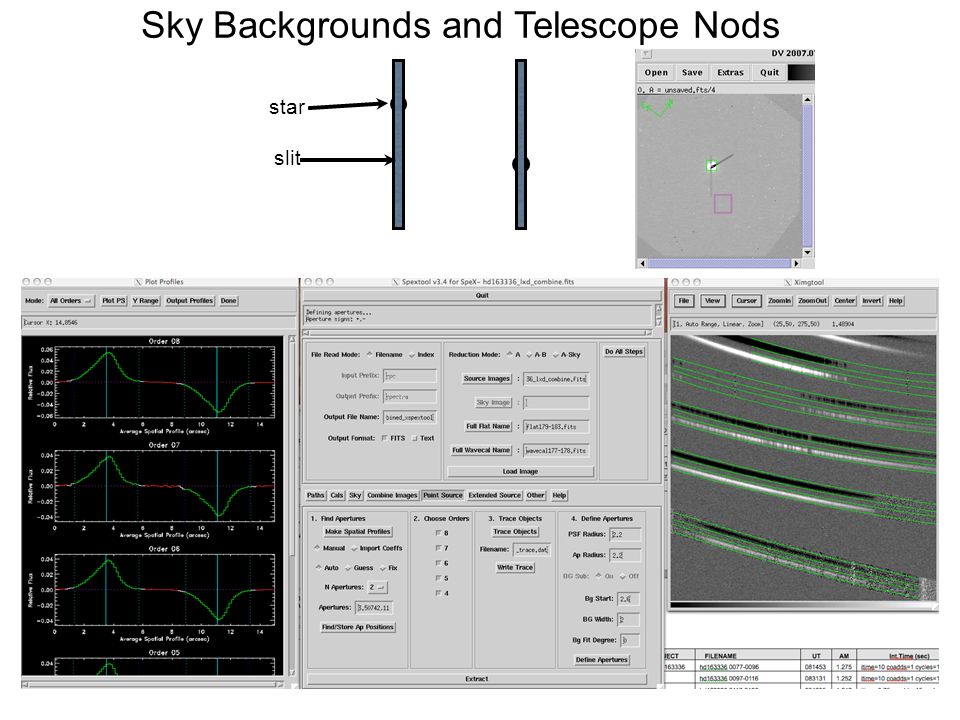Viewport: 960px width, 720px height.
Task: Click Open in the DV window
Action: [x=656, y=72]
